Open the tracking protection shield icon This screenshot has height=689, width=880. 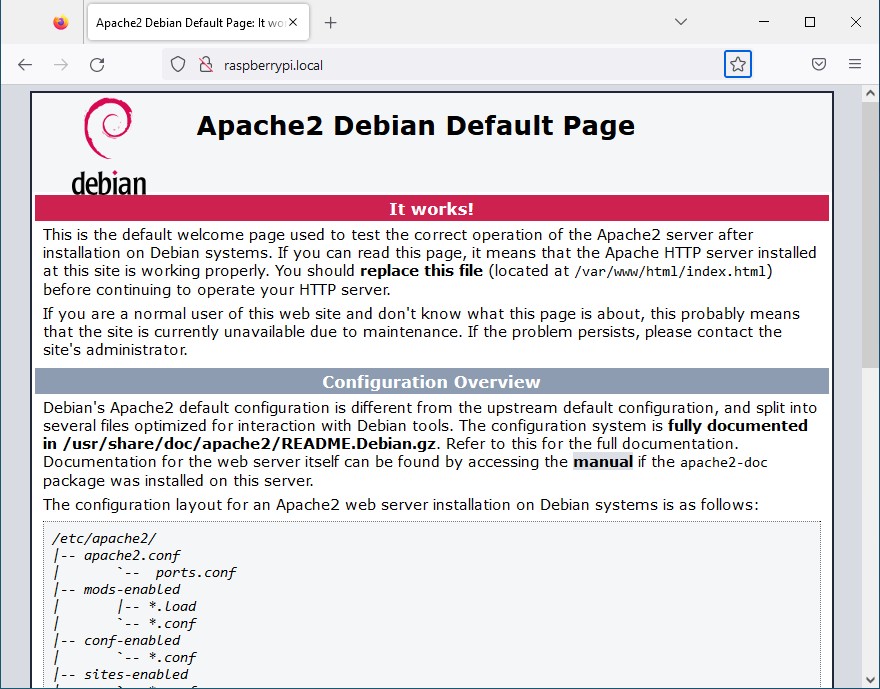click(178, 65)
